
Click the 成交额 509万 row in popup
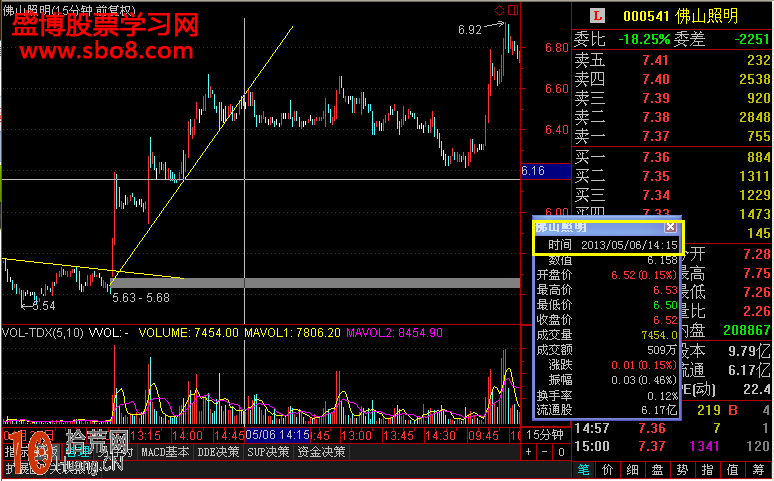(607, 350)
